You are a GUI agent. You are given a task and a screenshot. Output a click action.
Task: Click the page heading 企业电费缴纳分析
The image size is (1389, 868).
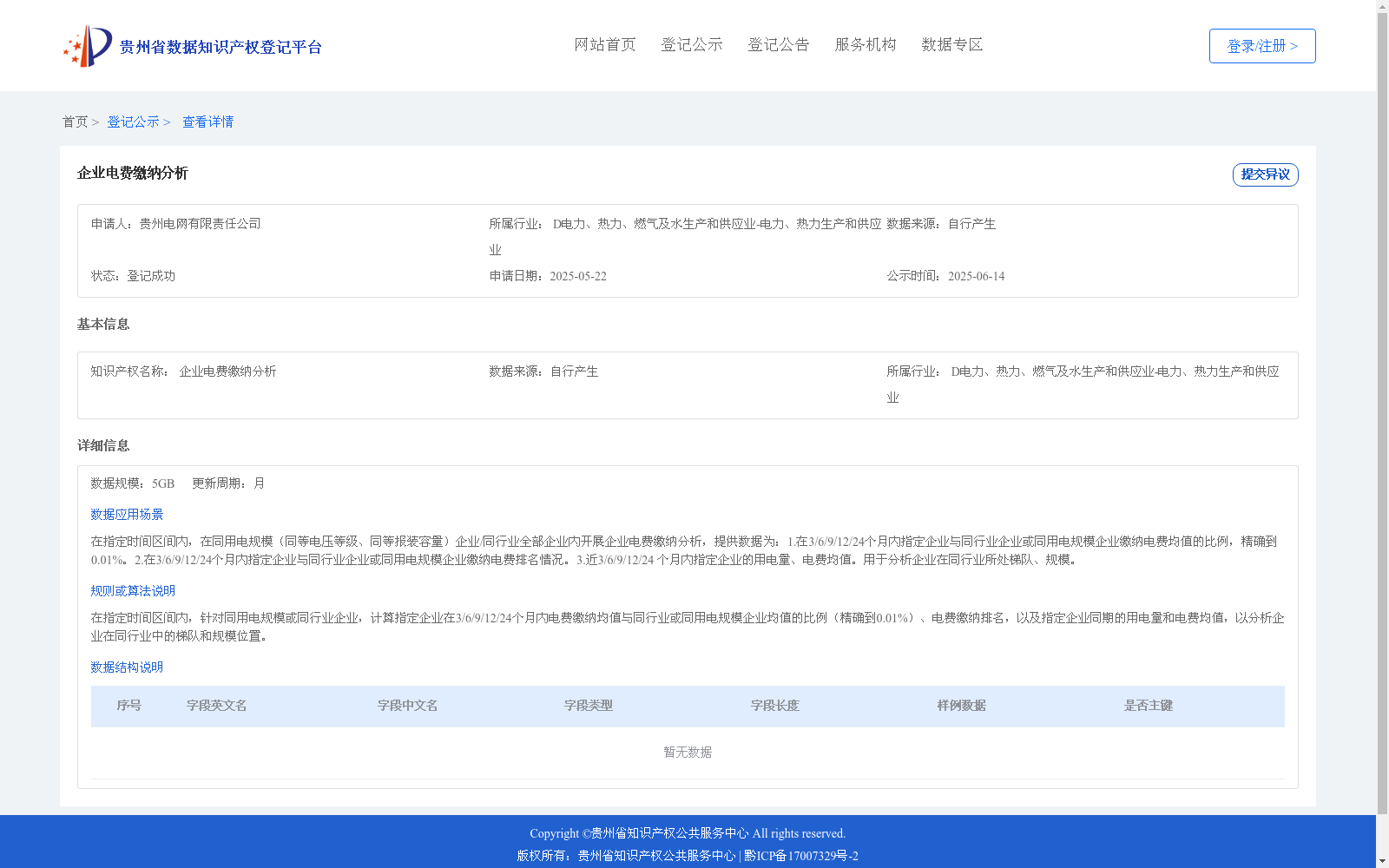point(133,173)
